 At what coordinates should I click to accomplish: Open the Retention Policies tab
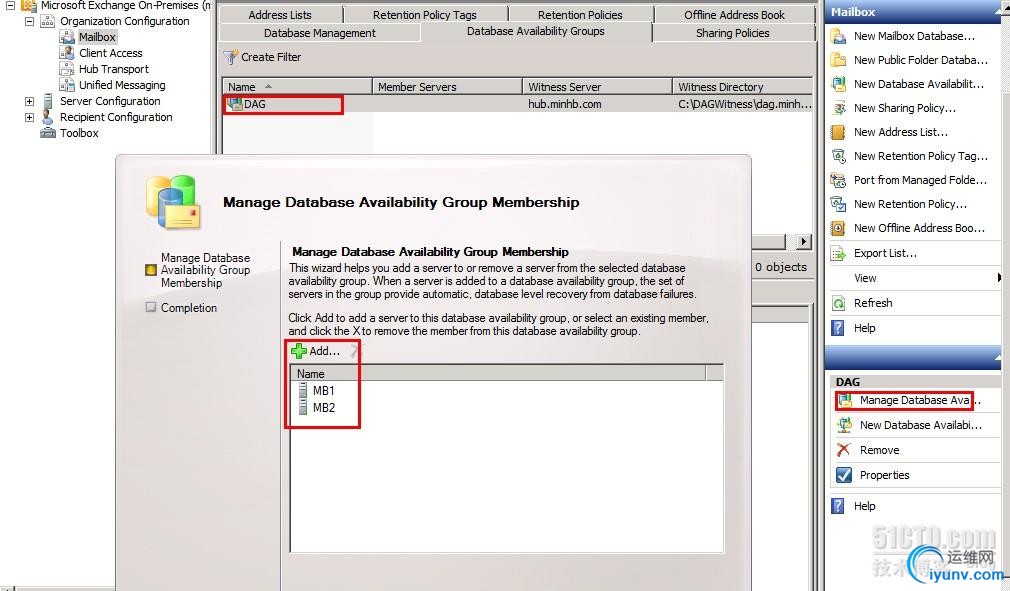coord(580,14)
